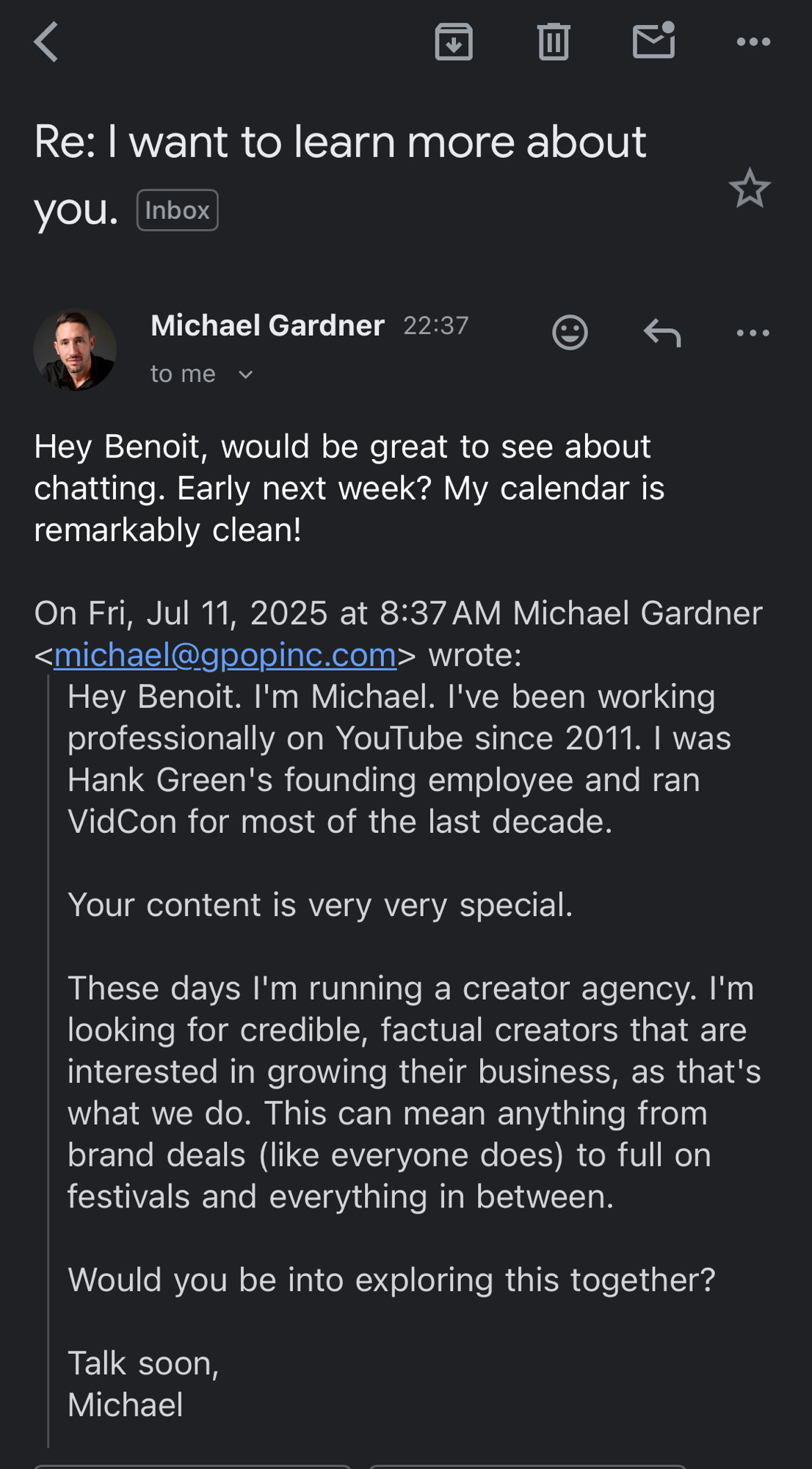
Task: Open Michael Gardner's profile photo
Action: 75,350
